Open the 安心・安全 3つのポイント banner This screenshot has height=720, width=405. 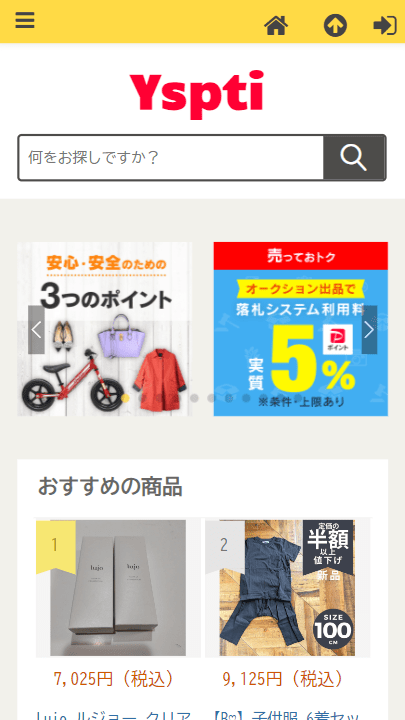coord(105,329)
